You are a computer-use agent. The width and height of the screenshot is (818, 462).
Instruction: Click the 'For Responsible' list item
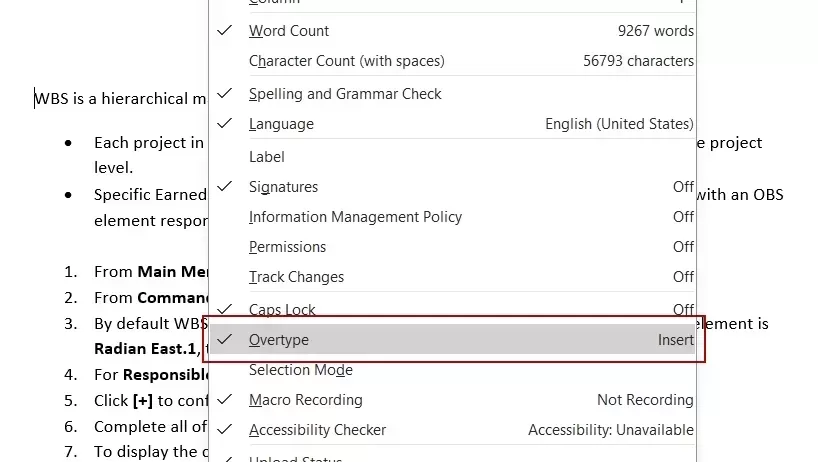[x=150, y=375]
